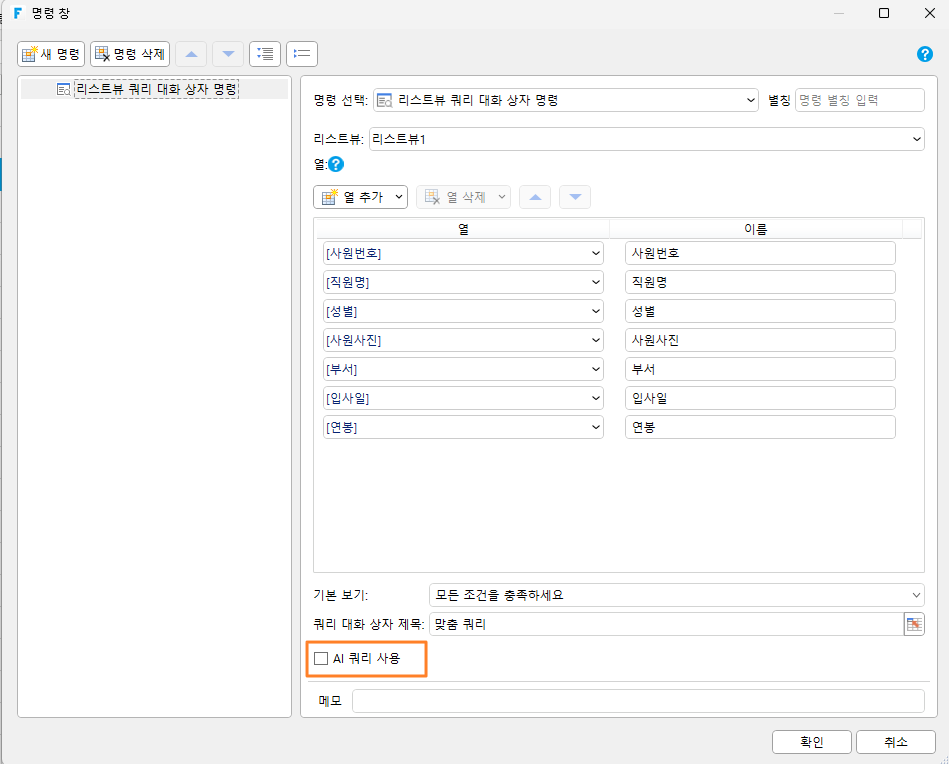Click the help icon next to 열 label
949x764 pixels.
(x=336, y=164)
